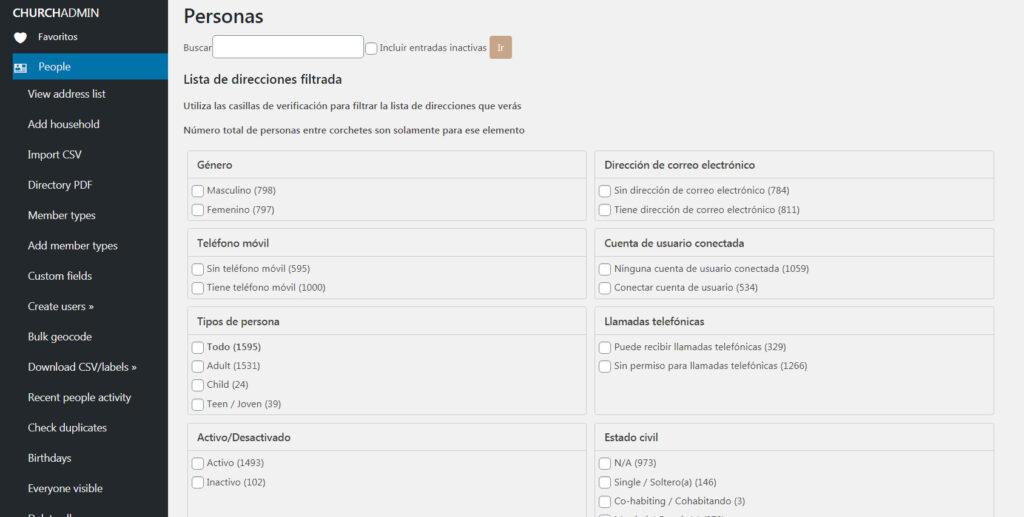
Task: Open View address list menu item
Action: [x=66, y=94]
